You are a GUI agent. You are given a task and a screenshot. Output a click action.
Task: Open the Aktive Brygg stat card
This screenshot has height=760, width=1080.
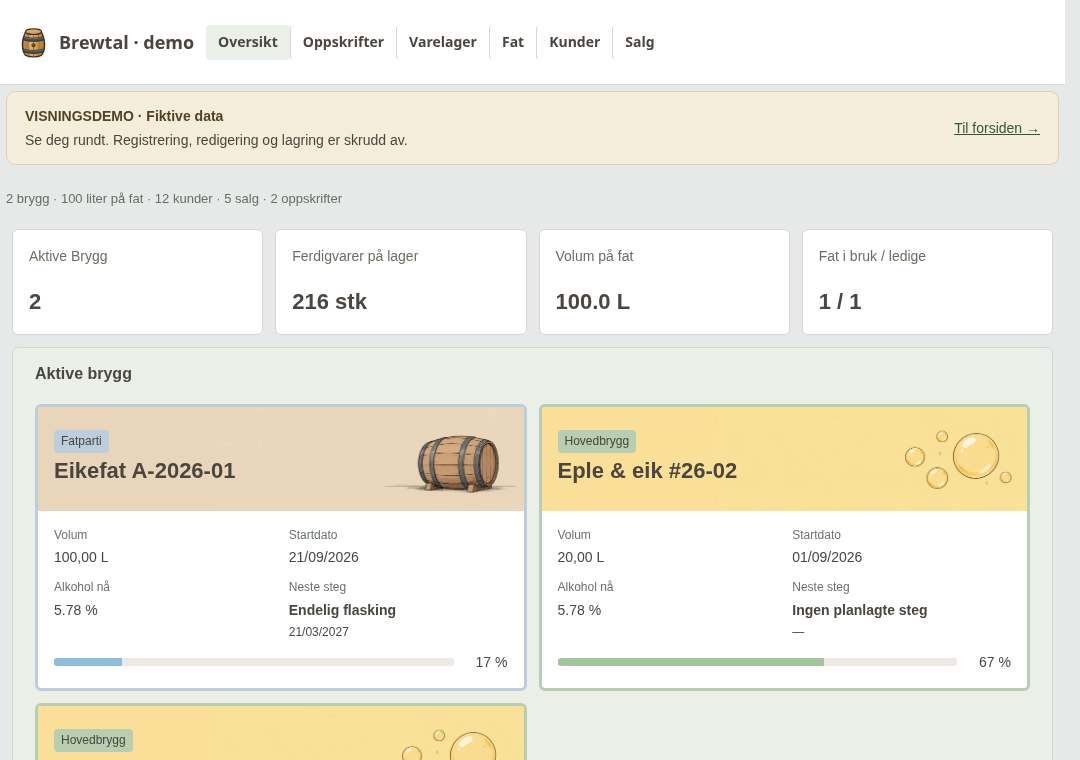(x=138, y=282)
